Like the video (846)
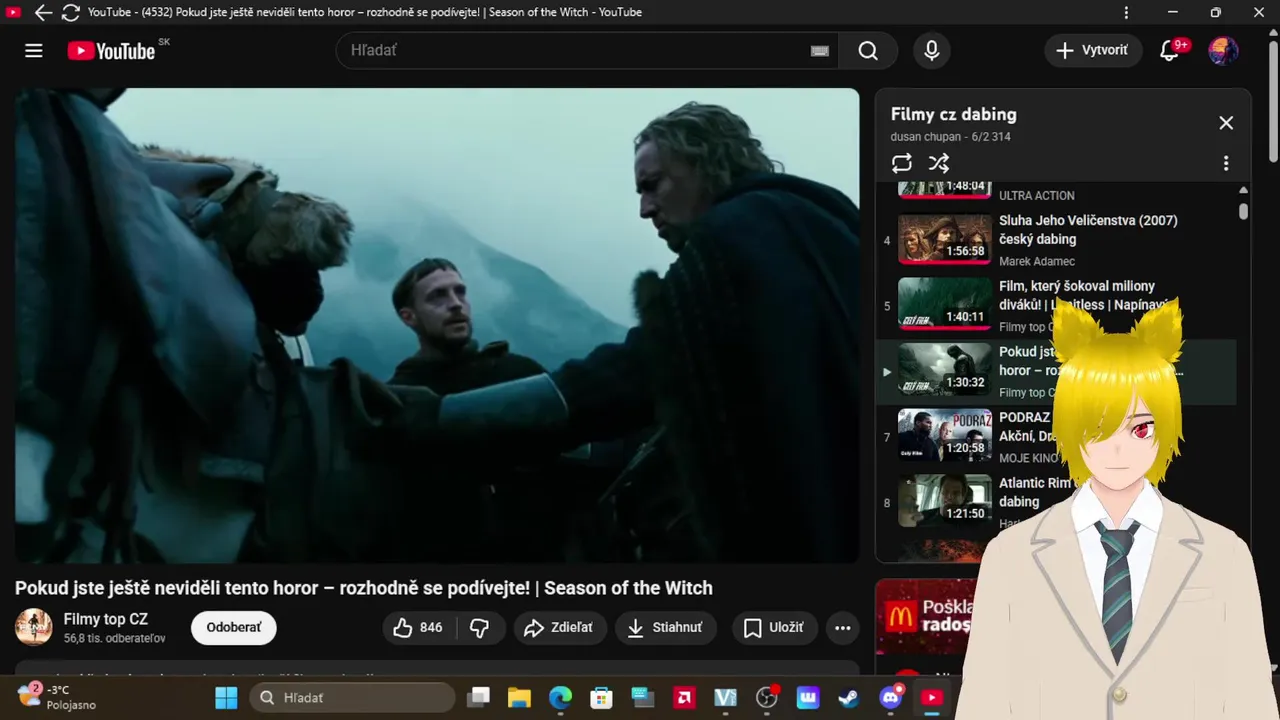This screenshot has height=720, width=1280. tap(419, 628)
